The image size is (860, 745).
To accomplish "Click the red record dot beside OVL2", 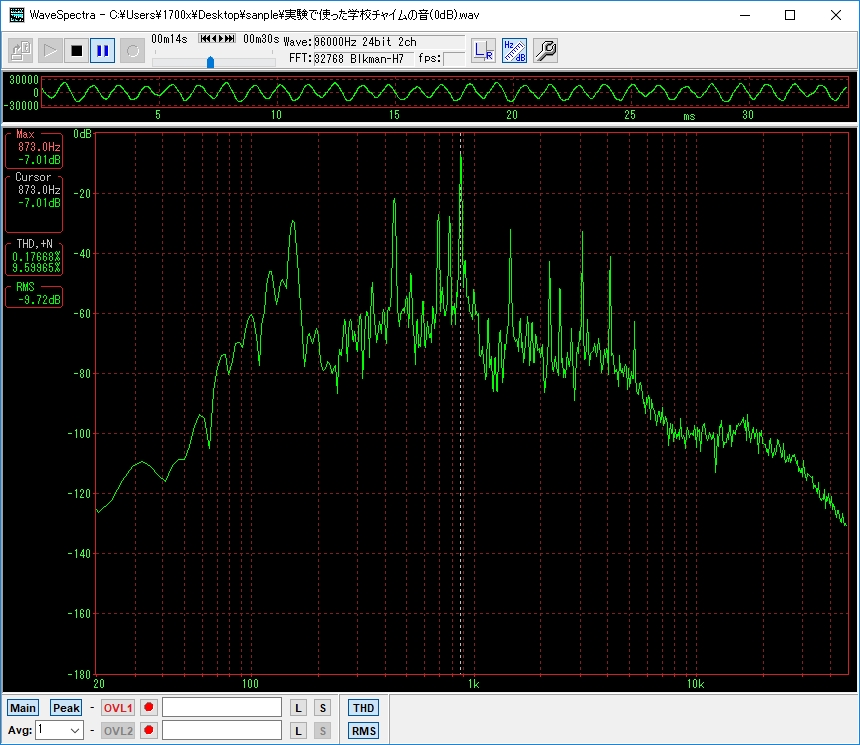I will 149,731.
